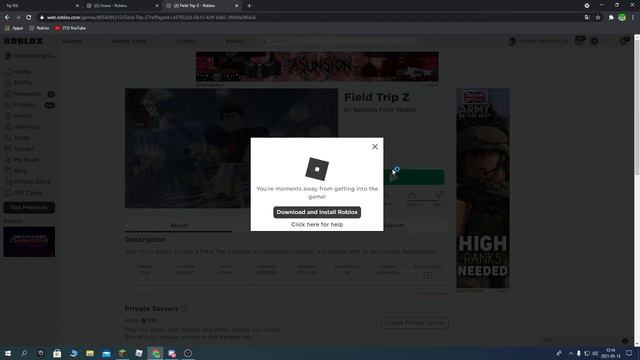The width and height of the screenshot is (640, 360).
Task: Close the Field Trip Z browser tab
Action: coord(236,6)
